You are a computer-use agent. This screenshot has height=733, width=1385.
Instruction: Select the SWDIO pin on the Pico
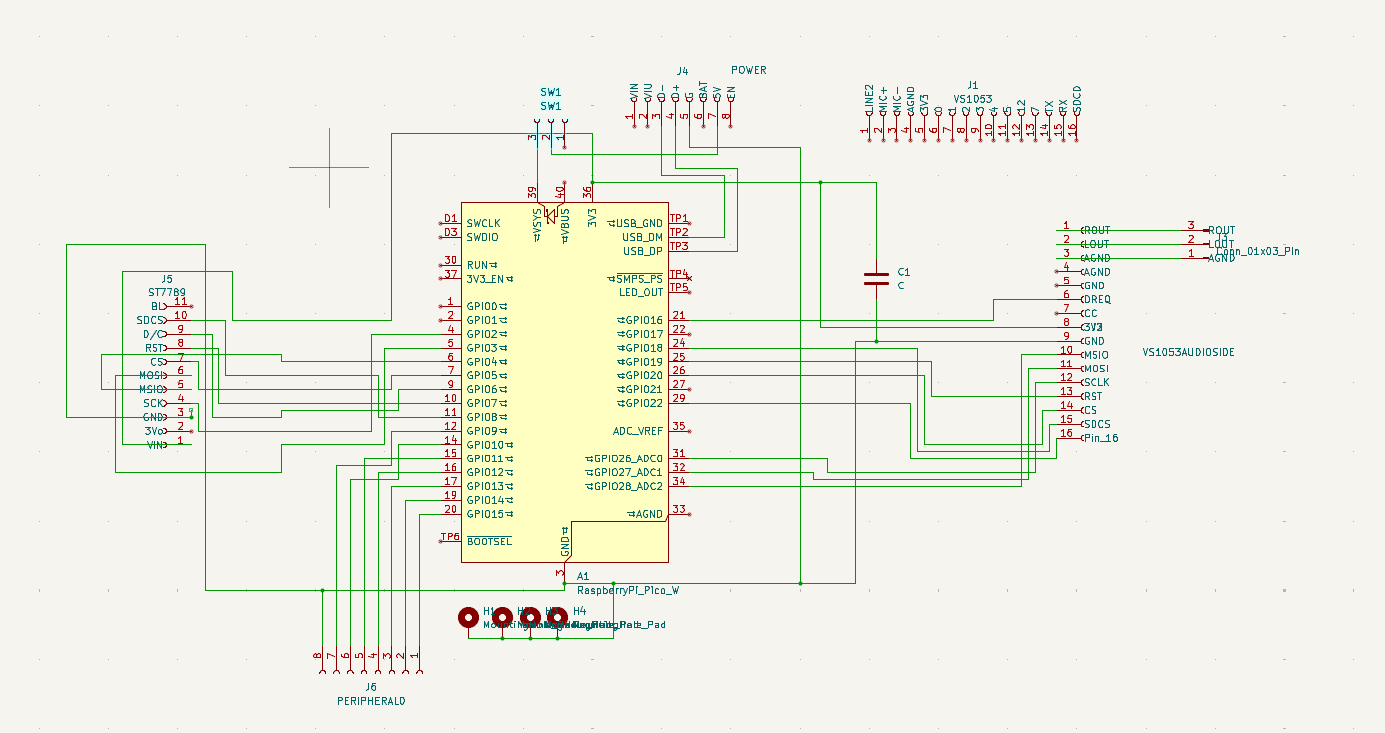point(484,237)
